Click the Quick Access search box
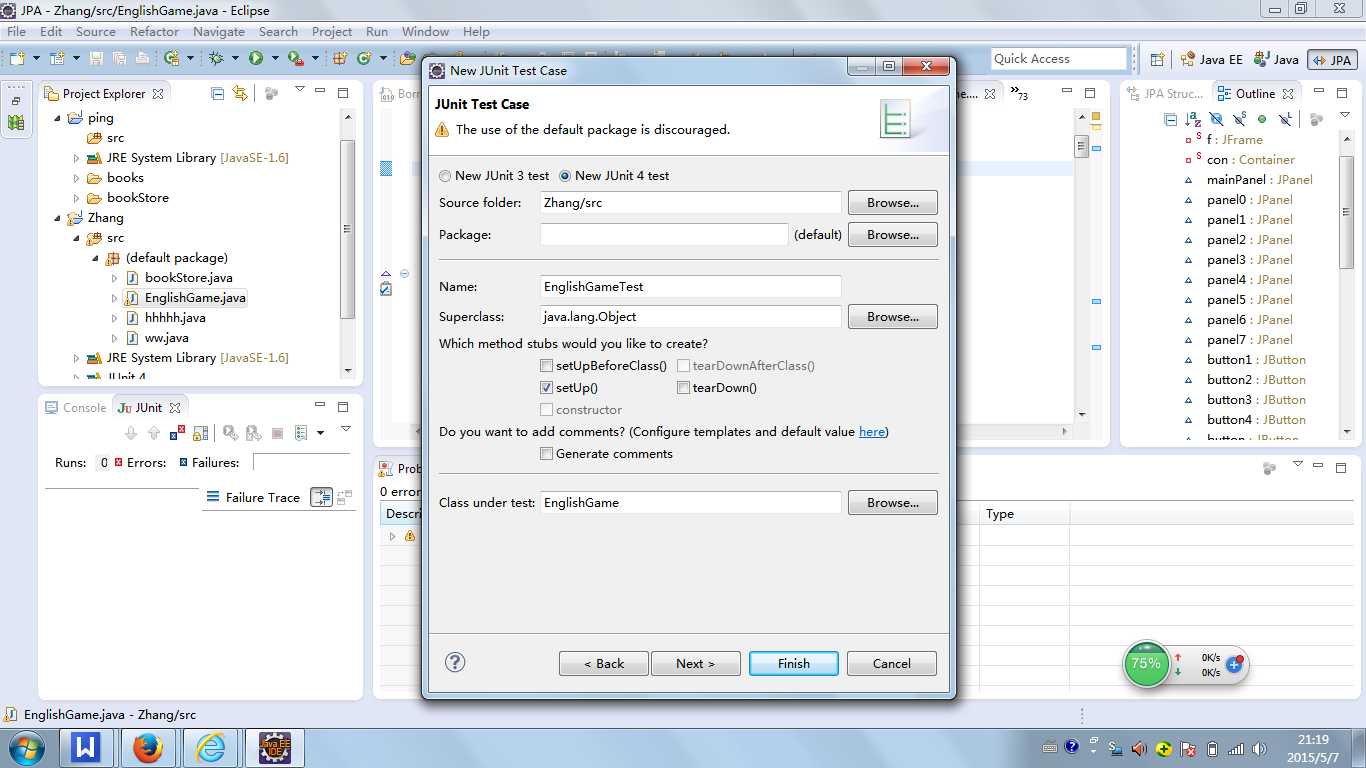 [x=1059, y=59]
